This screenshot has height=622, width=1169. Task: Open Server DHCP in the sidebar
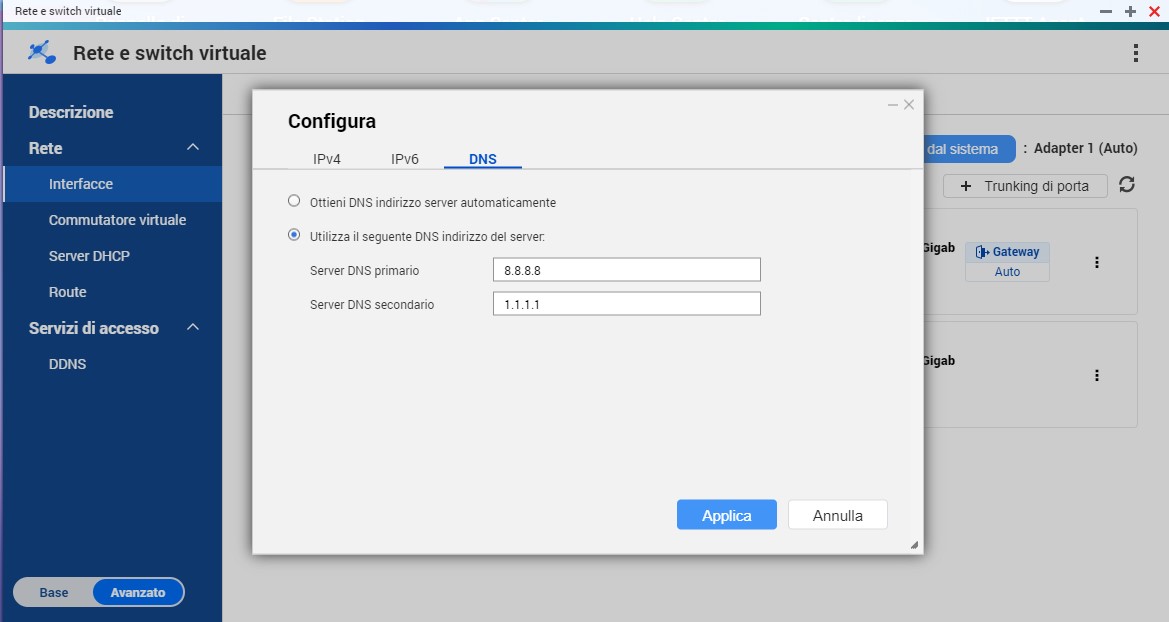[89, 256]
